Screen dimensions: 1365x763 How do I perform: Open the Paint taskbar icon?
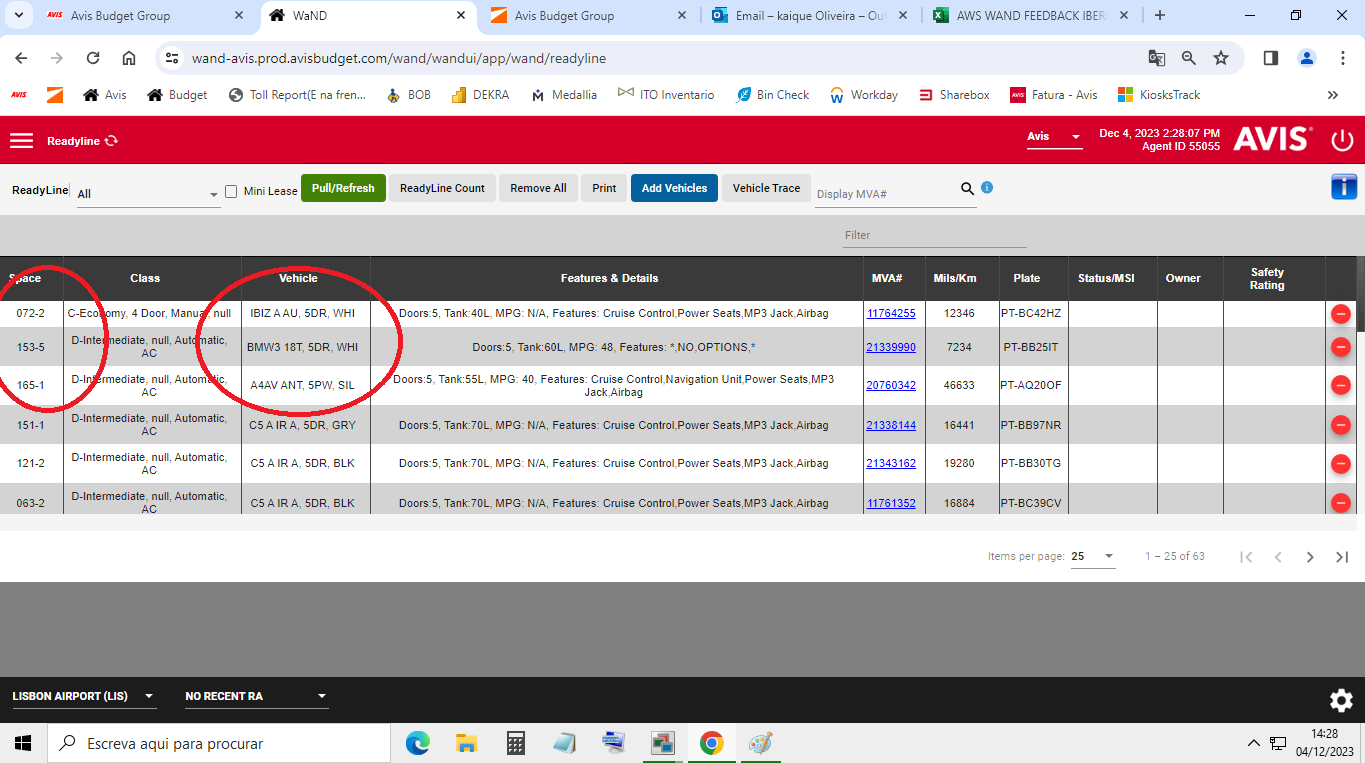coord(761,743)
